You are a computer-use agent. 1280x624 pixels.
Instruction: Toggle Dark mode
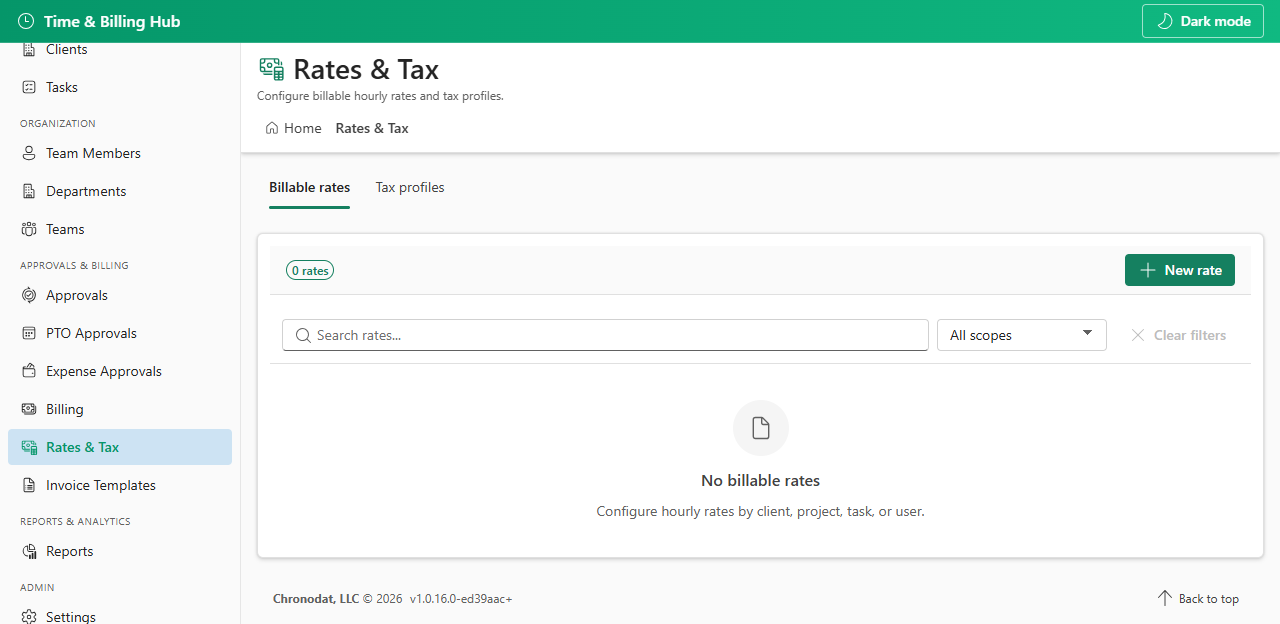(1204, 21)
